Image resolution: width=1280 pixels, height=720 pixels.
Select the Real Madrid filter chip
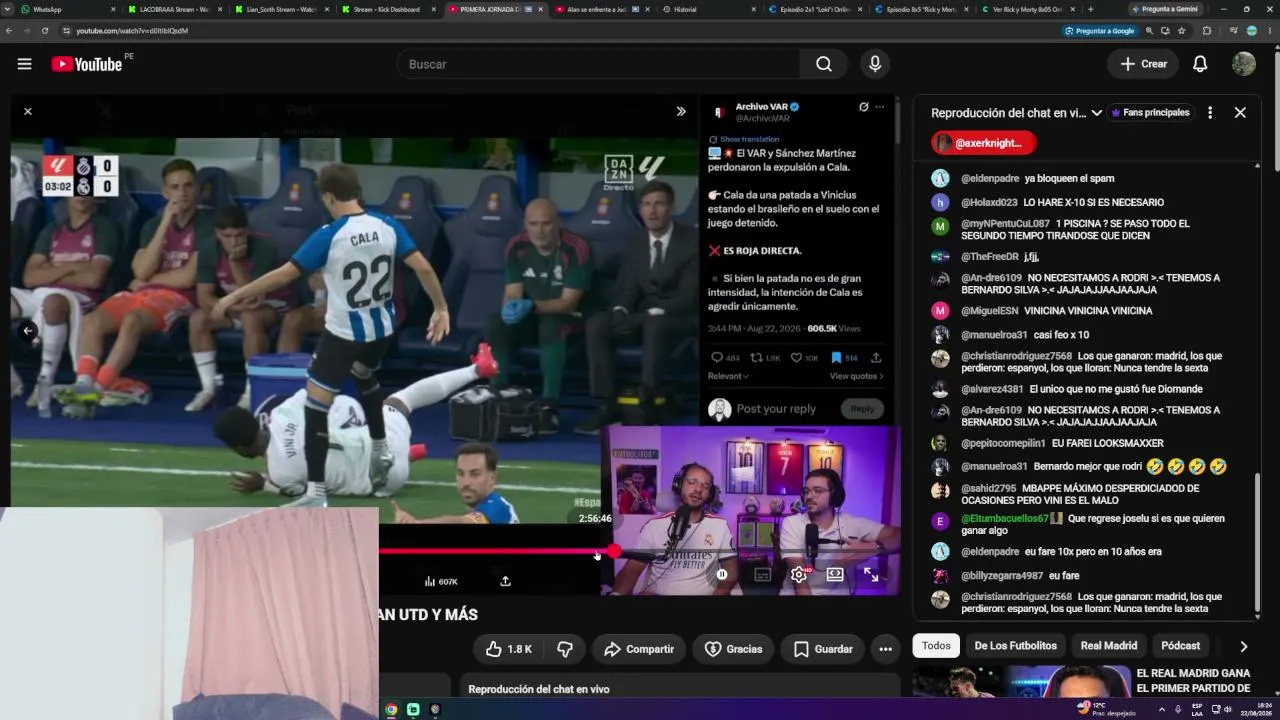tap(1109, 646)
